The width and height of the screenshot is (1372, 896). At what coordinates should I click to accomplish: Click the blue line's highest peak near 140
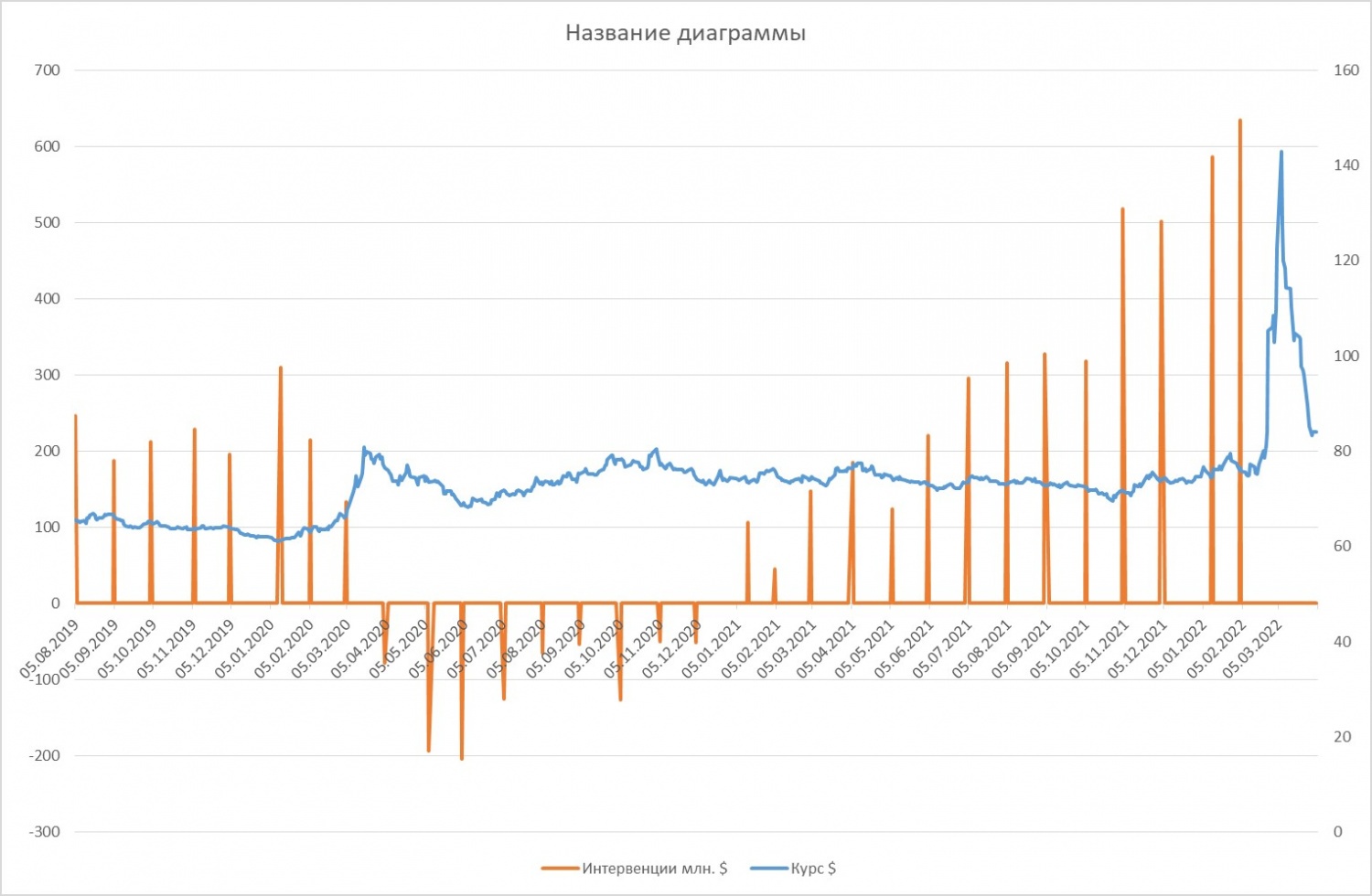1281,153
